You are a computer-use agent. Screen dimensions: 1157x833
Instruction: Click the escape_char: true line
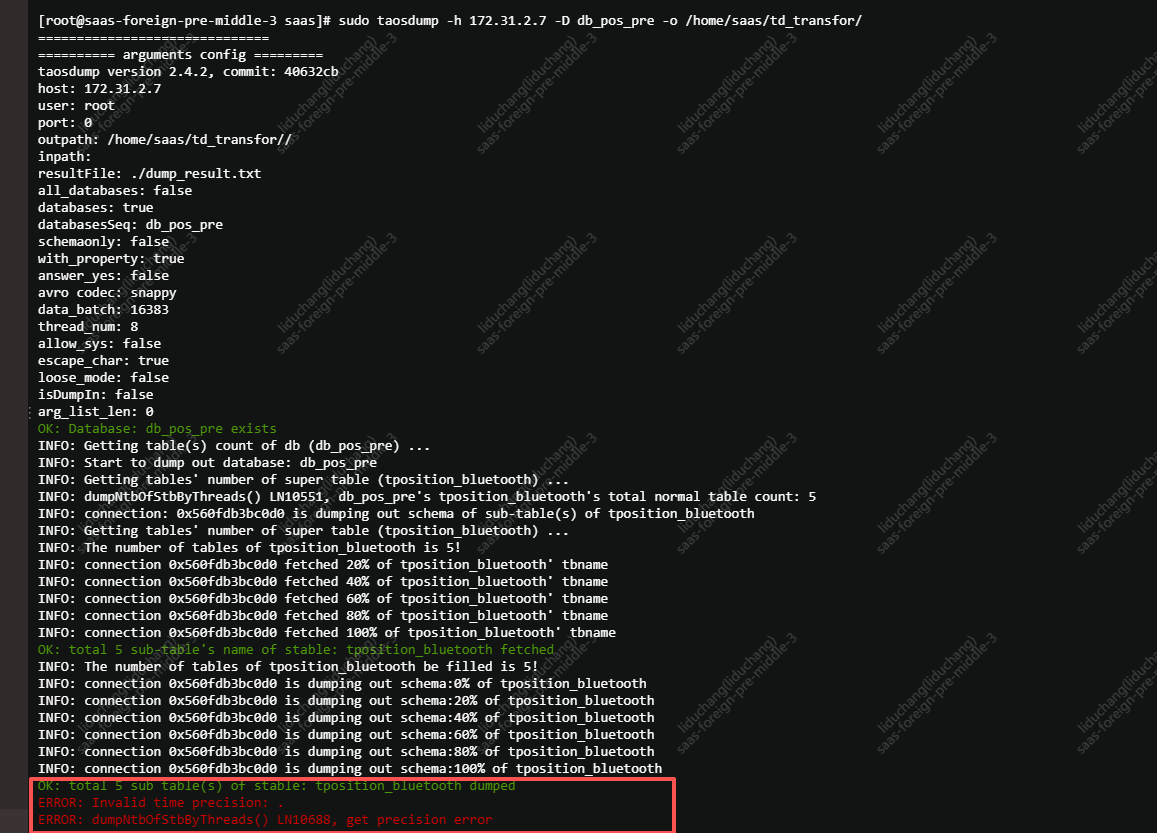(x=103, y=360)
